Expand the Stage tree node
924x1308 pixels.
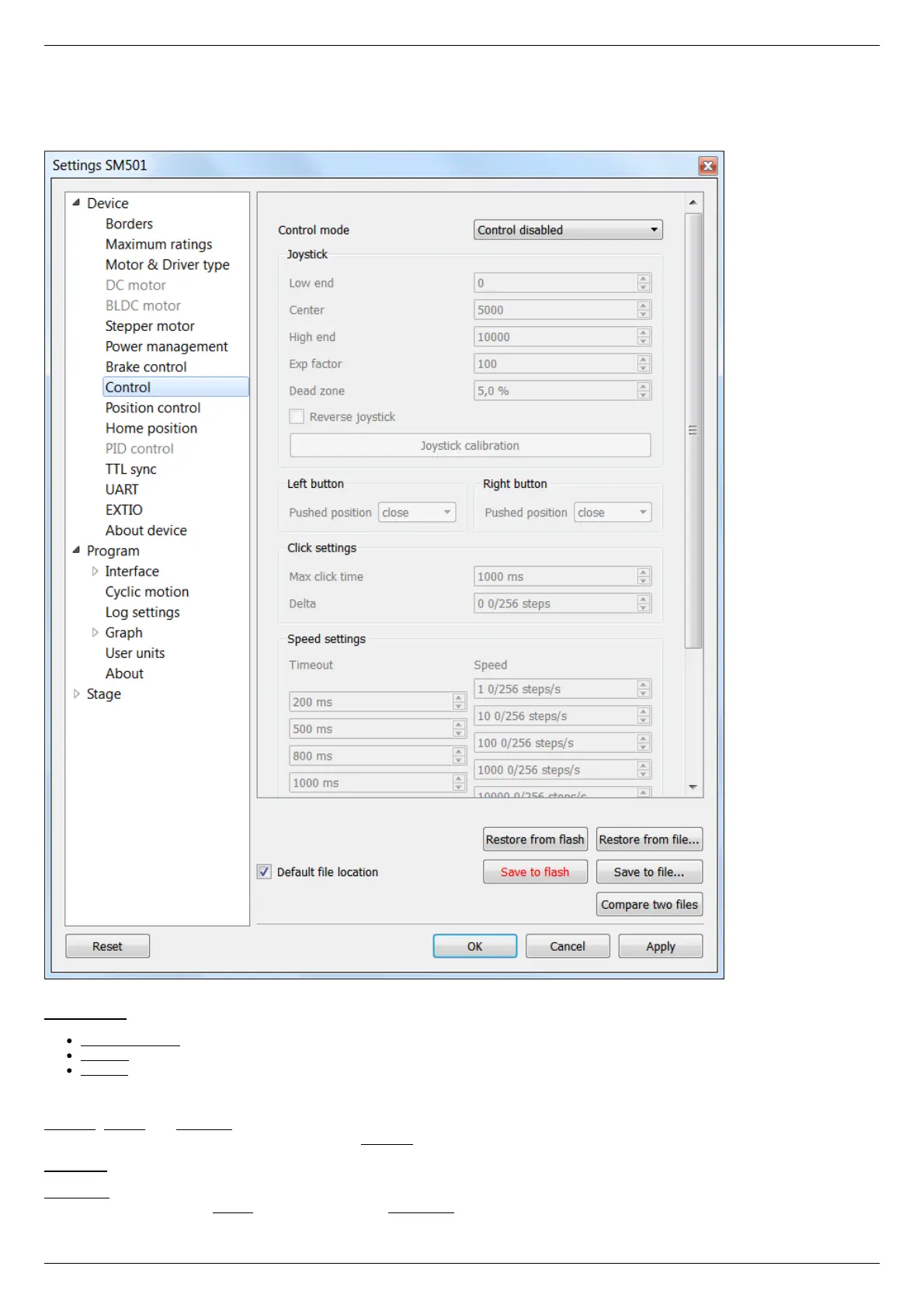click(x=76, y=694)
